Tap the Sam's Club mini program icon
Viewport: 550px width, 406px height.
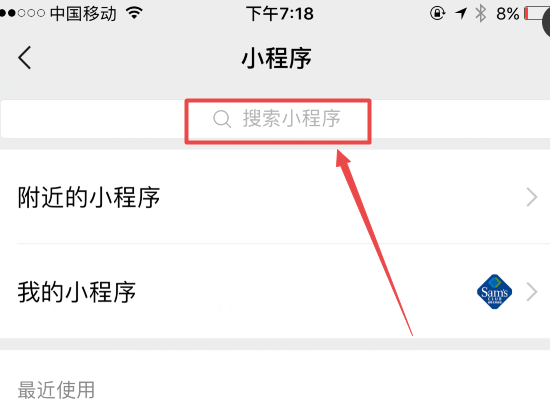tap(494, 292)
